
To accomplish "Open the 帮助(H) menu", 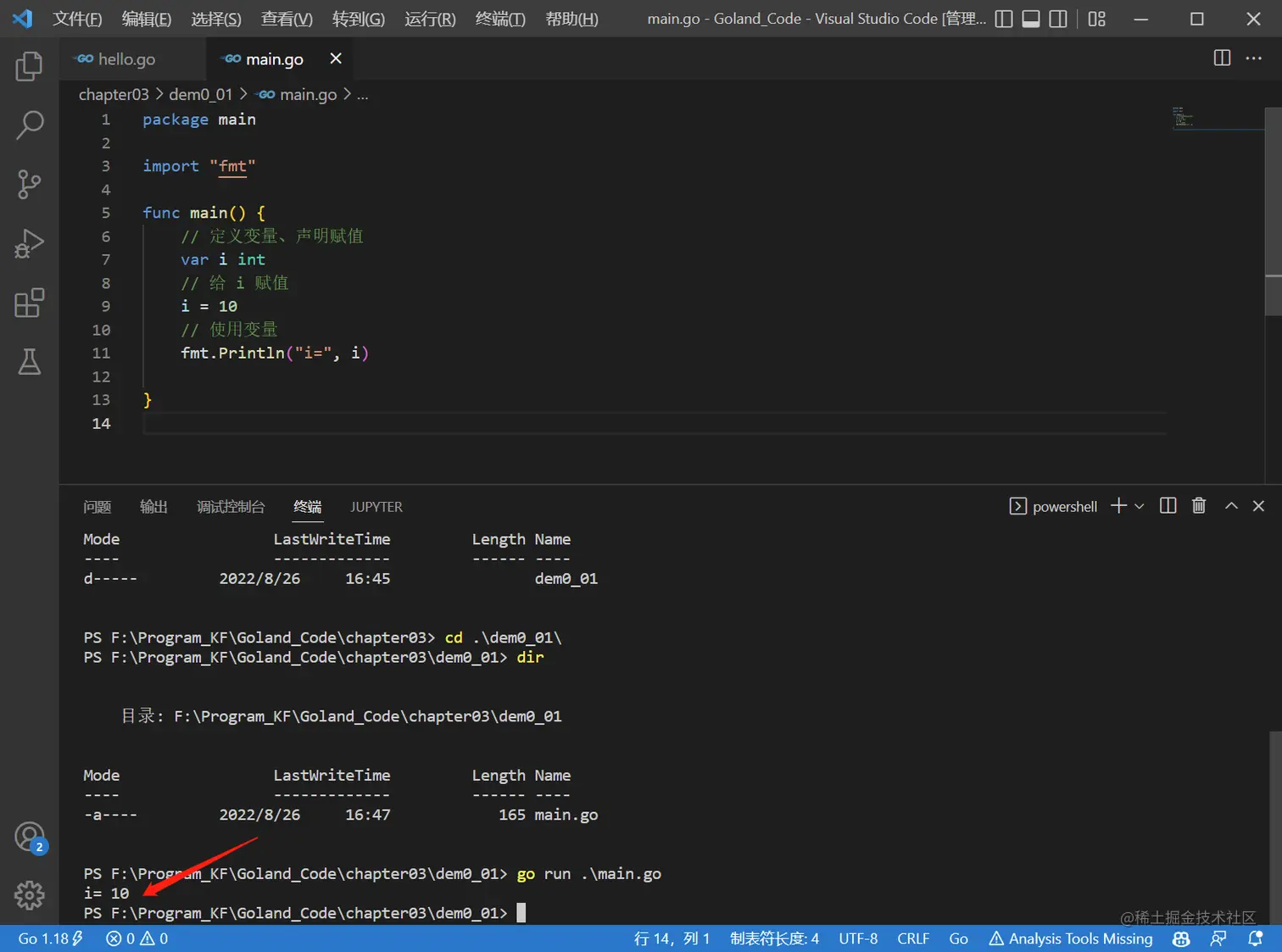I will 571,19.
